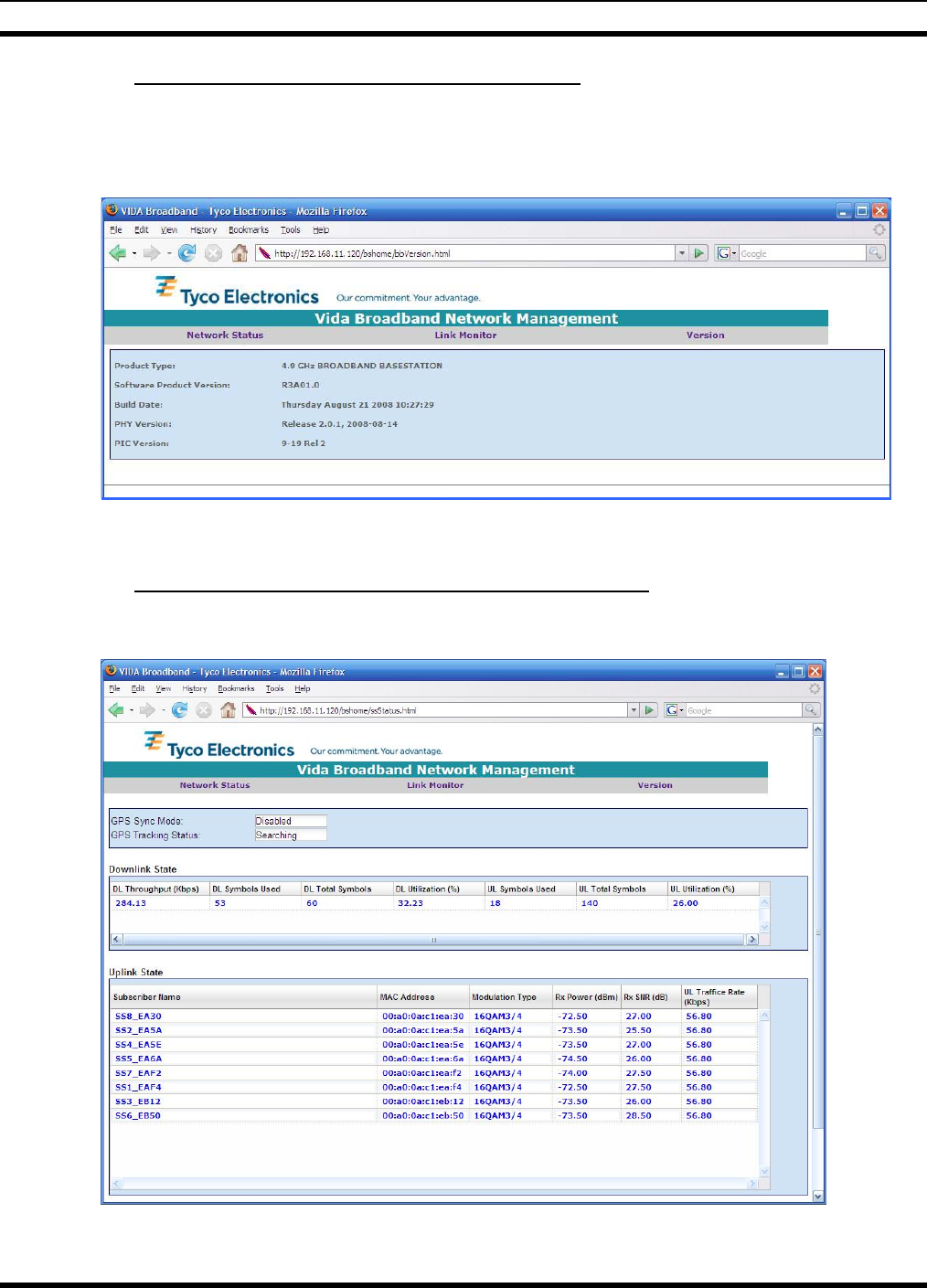
Task: Open URL history dropdown in upper Firefox window
Action: pos(682,253)
